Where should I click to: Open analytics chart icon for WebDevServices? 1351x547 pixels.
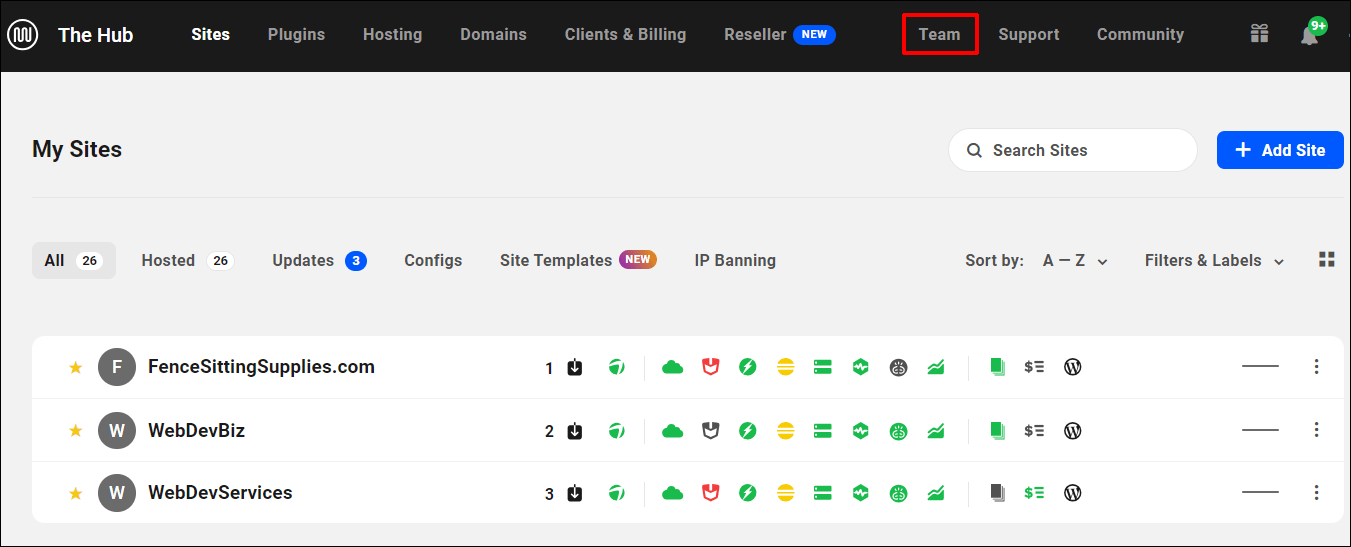(x=936, y=493)
